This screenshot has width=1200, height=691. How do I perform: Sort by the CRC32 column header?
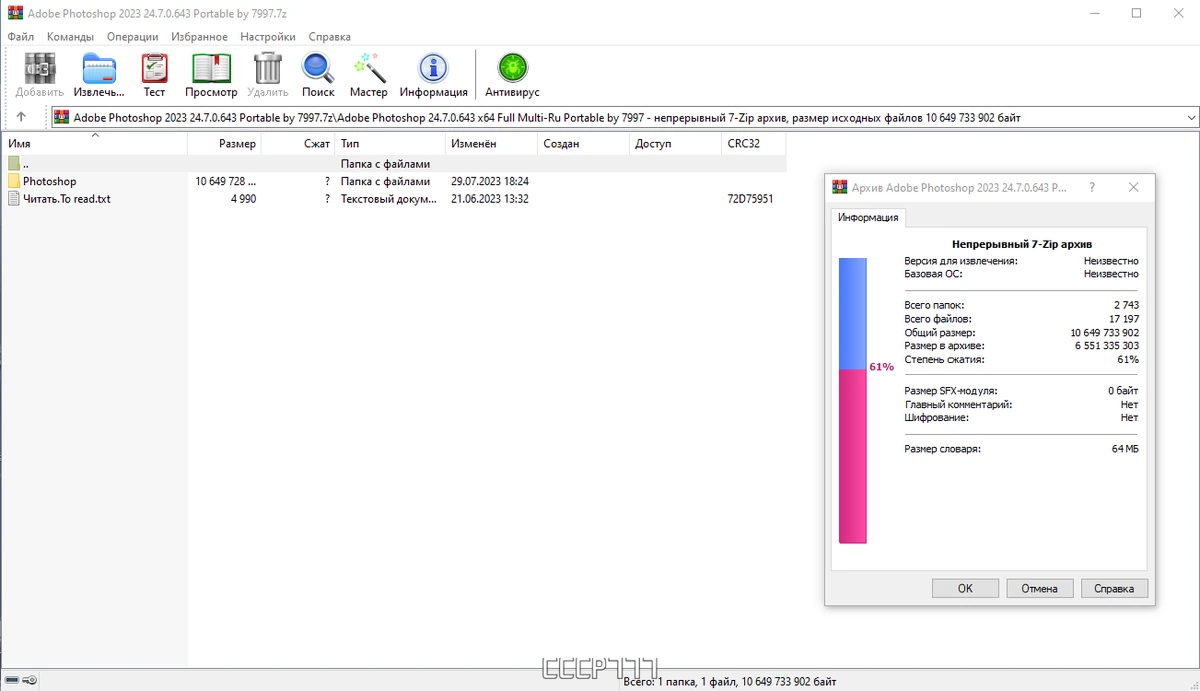(754, 144)
